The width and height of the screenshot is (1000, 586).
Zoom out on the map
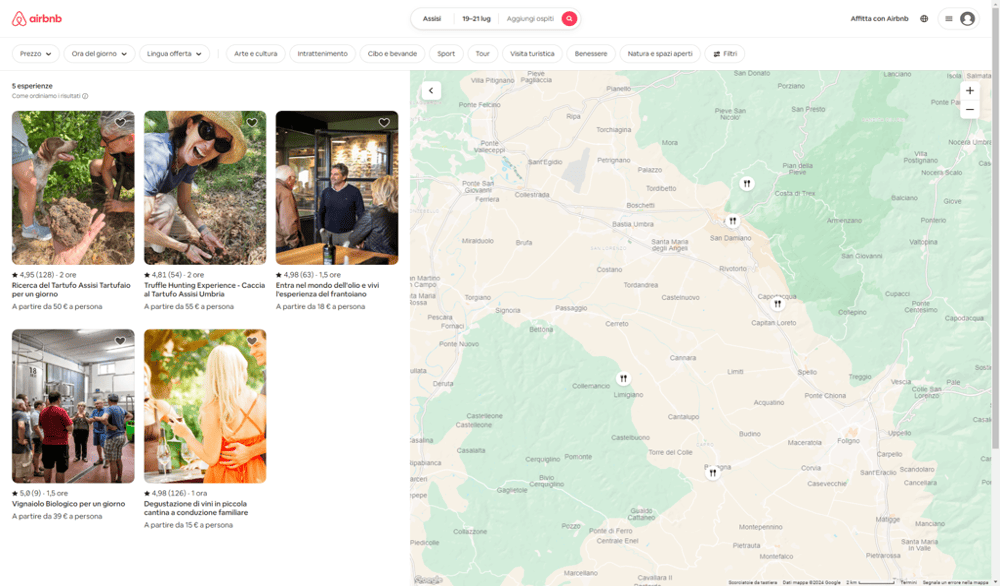tap(969, 109)
